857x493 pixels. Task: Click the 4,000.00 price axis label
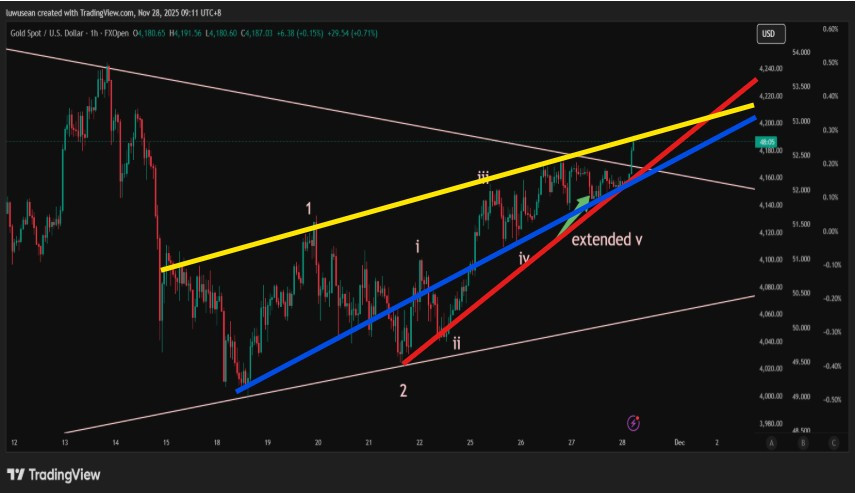tap(771, 396)
